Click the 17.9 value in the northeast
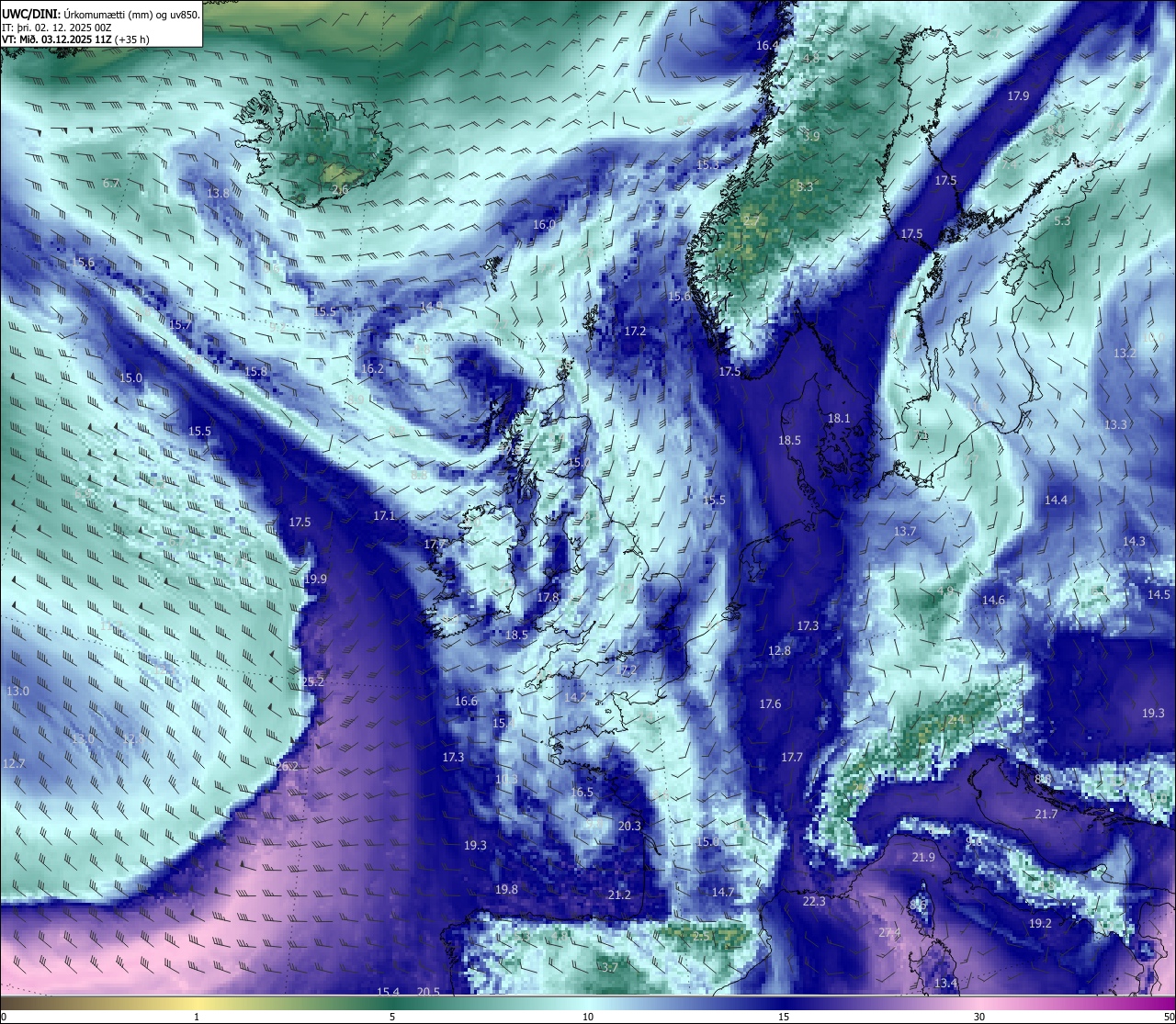Image resolution: width=1176 pixels, height=1024 pixels. coord(1018,96)
